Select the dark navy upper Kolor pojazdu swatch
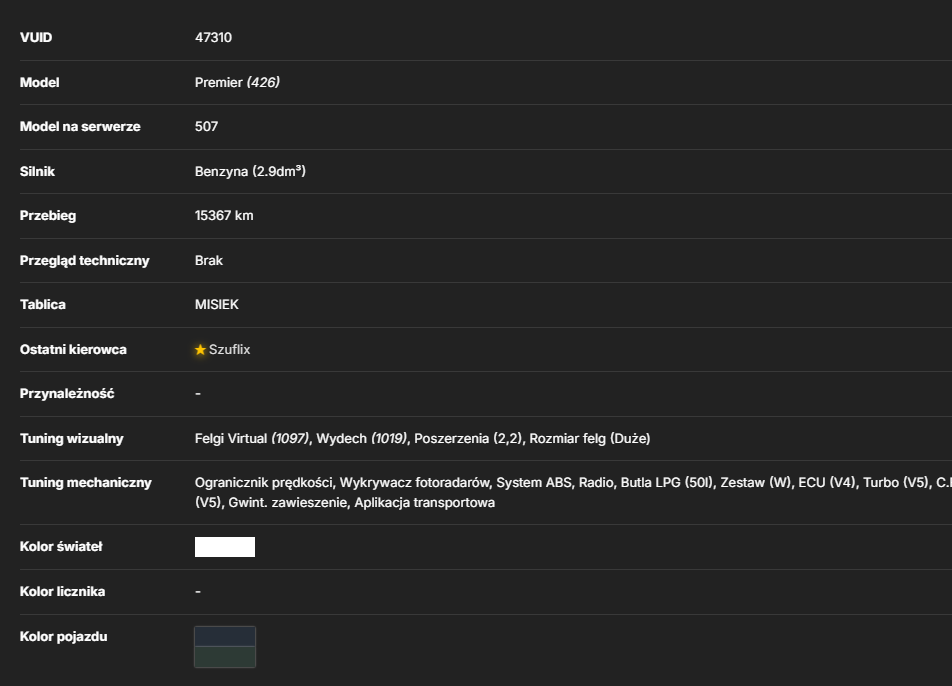 [x=225, y=637]
